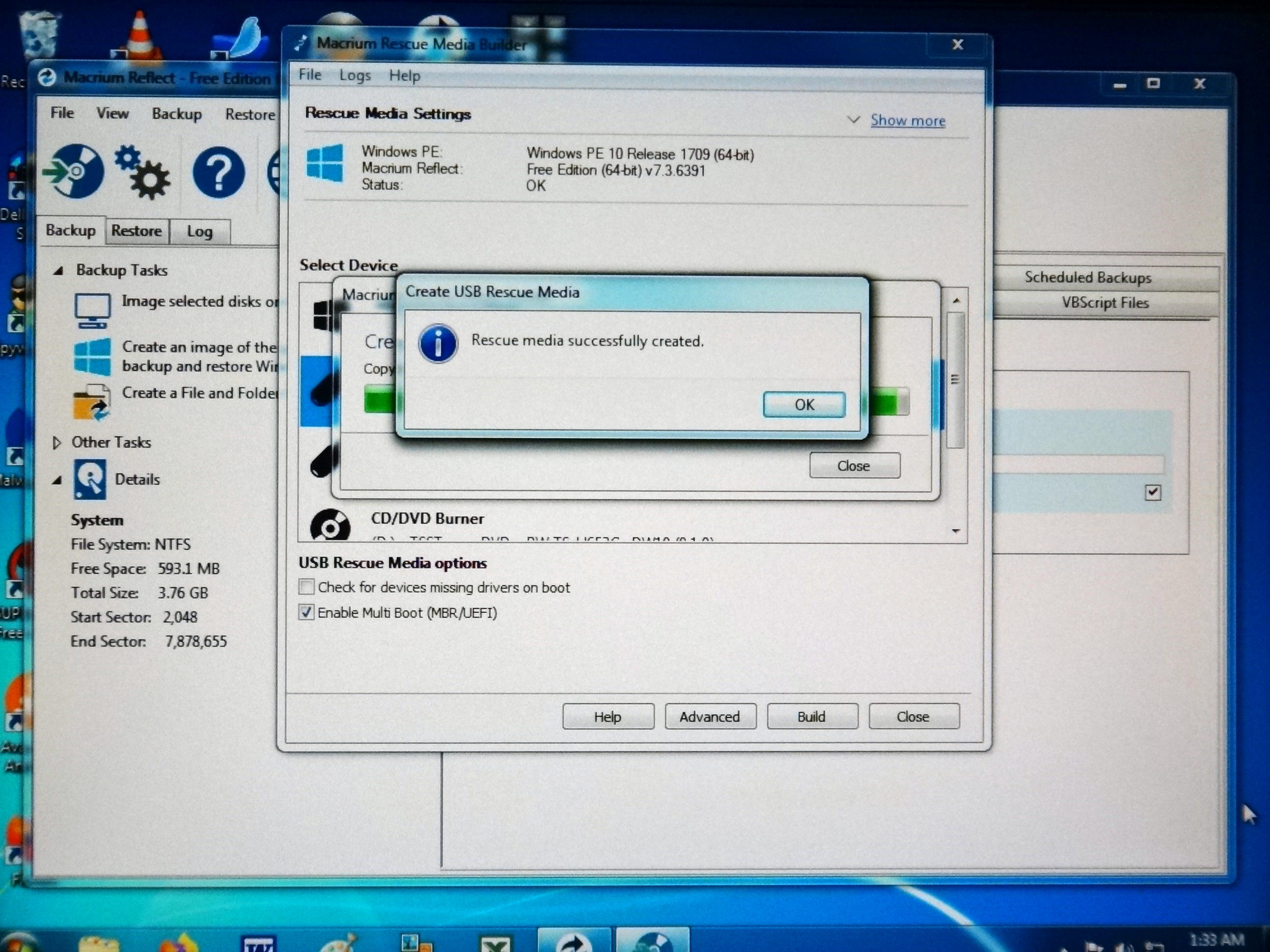Select the CD/DVD Burner device icon
The width and height of the screenshot is (1270, 952).
pos(331,524)
